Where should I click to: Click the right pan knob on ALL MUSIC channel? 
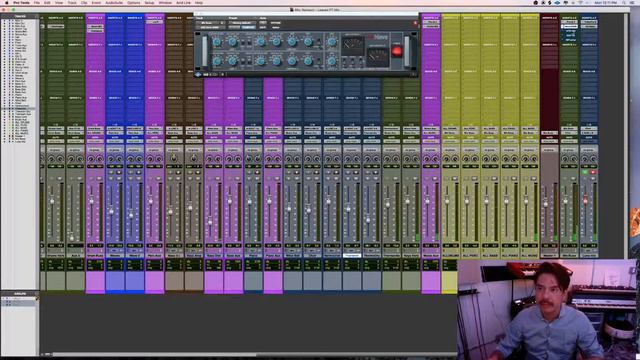(x=535, y=158)
